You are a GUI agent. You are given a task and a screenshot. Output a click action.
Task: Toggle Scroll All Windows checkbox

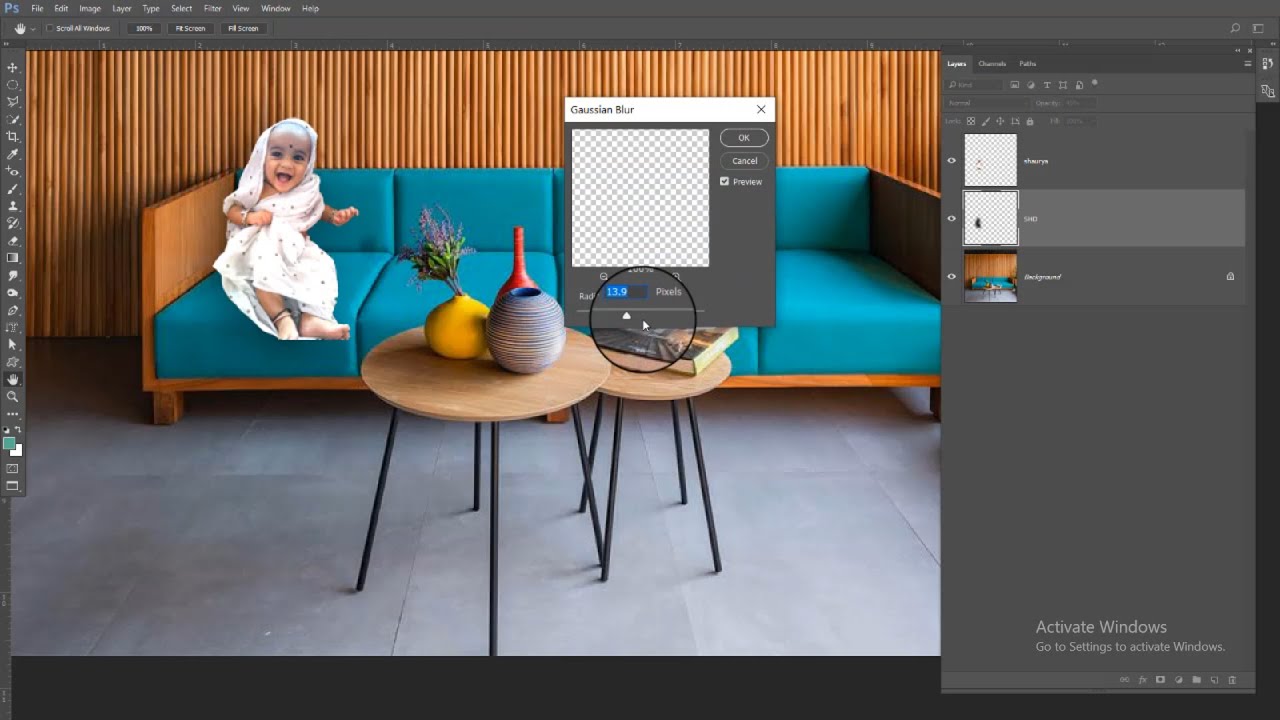(50, 28)
